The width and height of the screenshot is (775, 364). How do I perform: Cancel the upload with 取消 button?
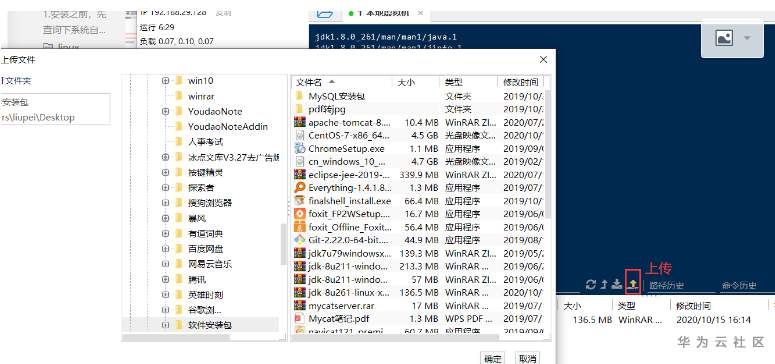point(527,358)
